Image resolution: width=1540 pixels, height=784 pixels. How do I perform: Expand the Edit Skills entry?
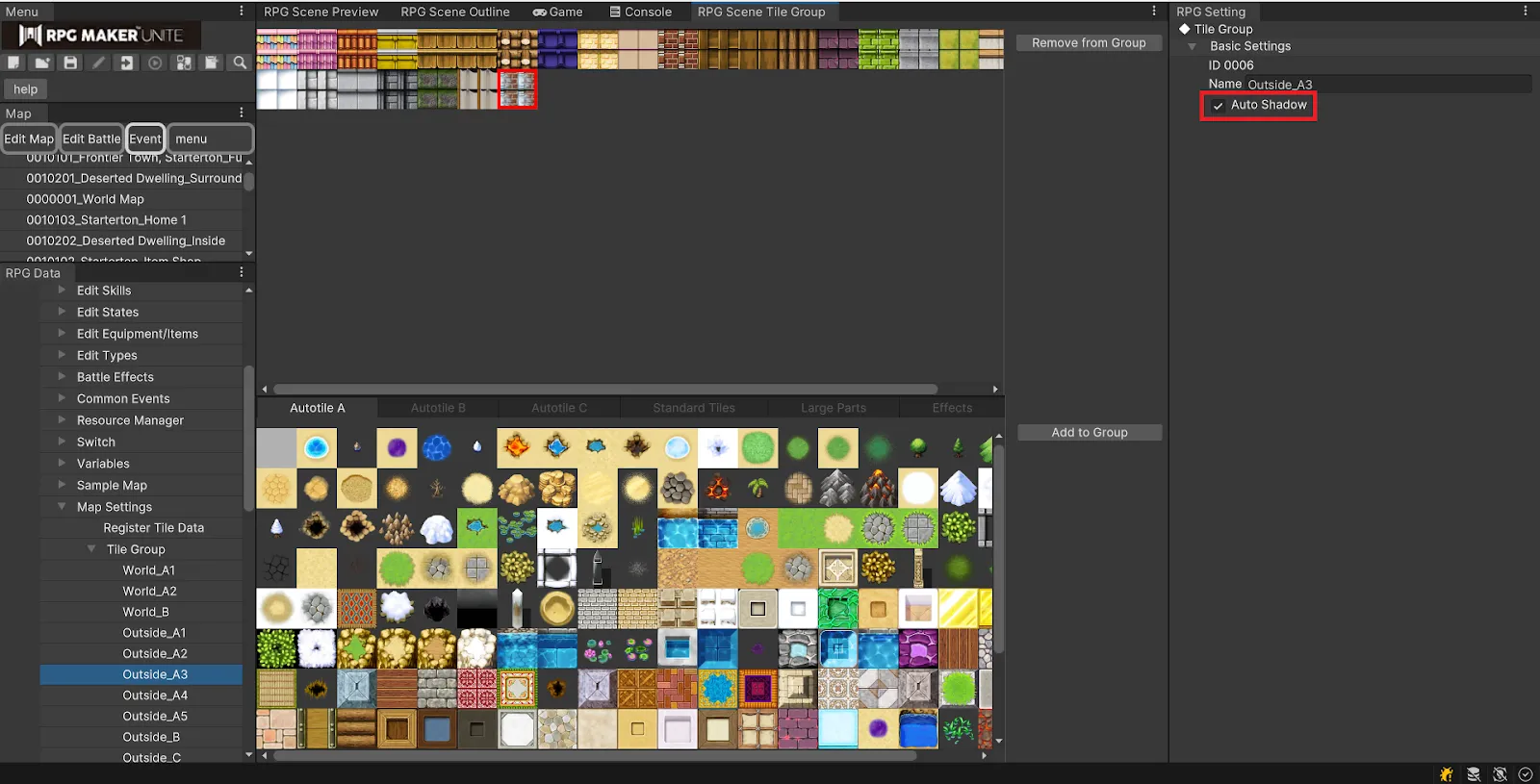[x=63, y=291]
